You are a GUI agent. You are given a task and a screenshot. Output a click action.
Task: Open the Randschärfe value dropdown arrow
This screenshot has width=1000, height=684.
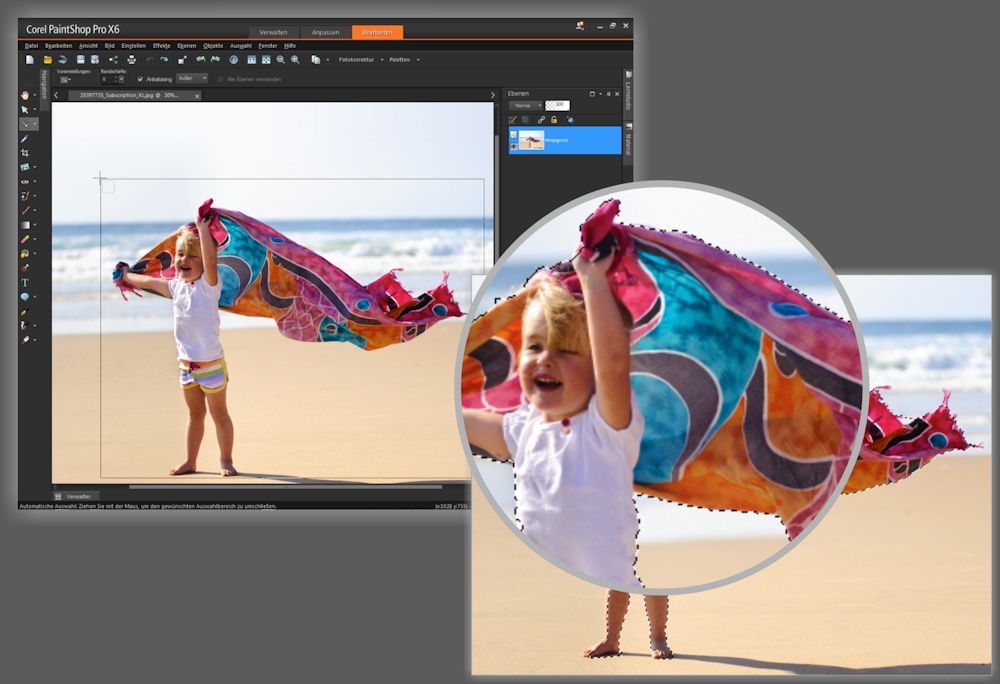click(x=122, y=80)
